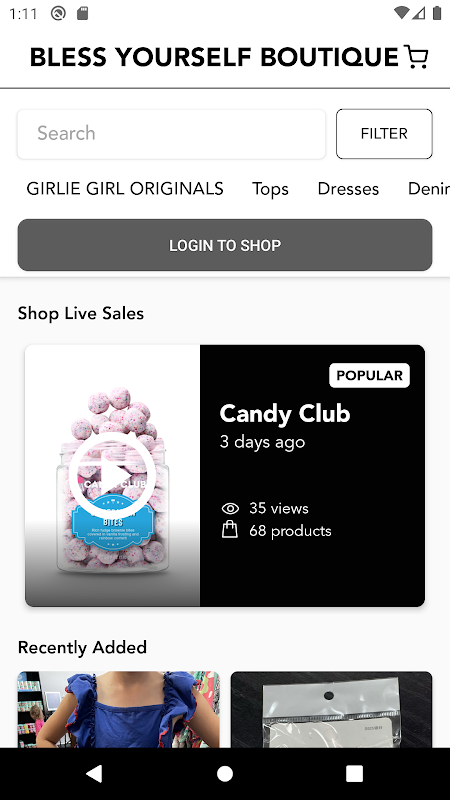The height and width of the screenshot is (800, 450).
Task: Tap the Wi-Fi status bar icon
Action: (402, 13)
